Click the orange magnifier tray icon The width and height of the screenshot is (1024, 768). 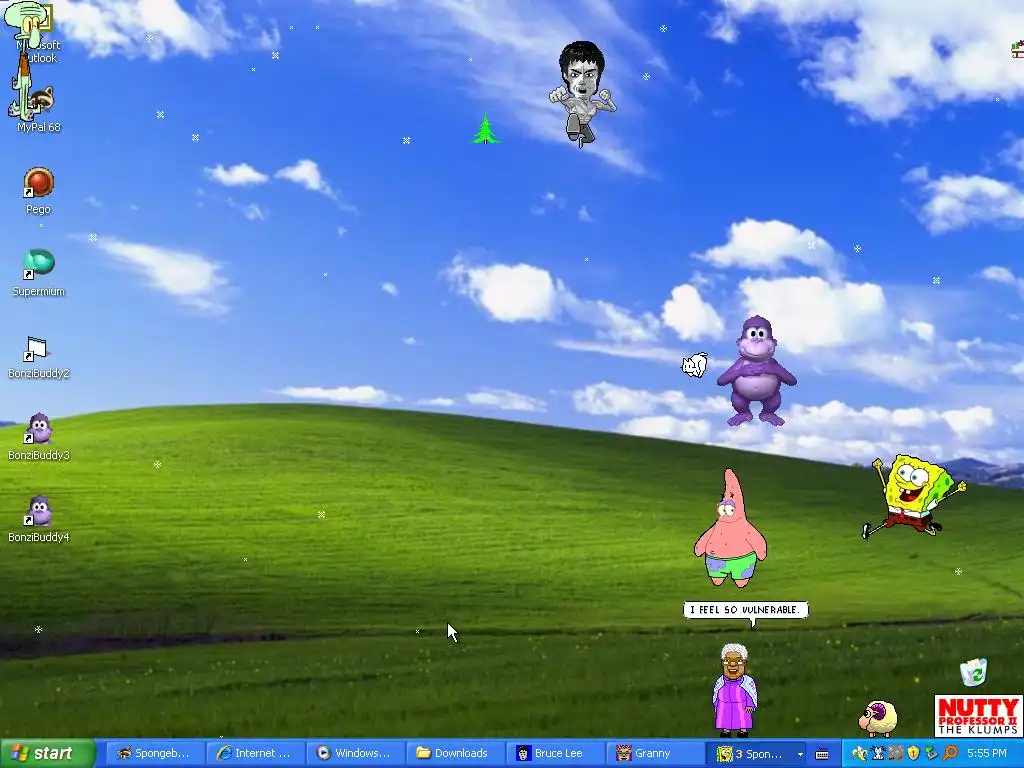tap(950, 754)
